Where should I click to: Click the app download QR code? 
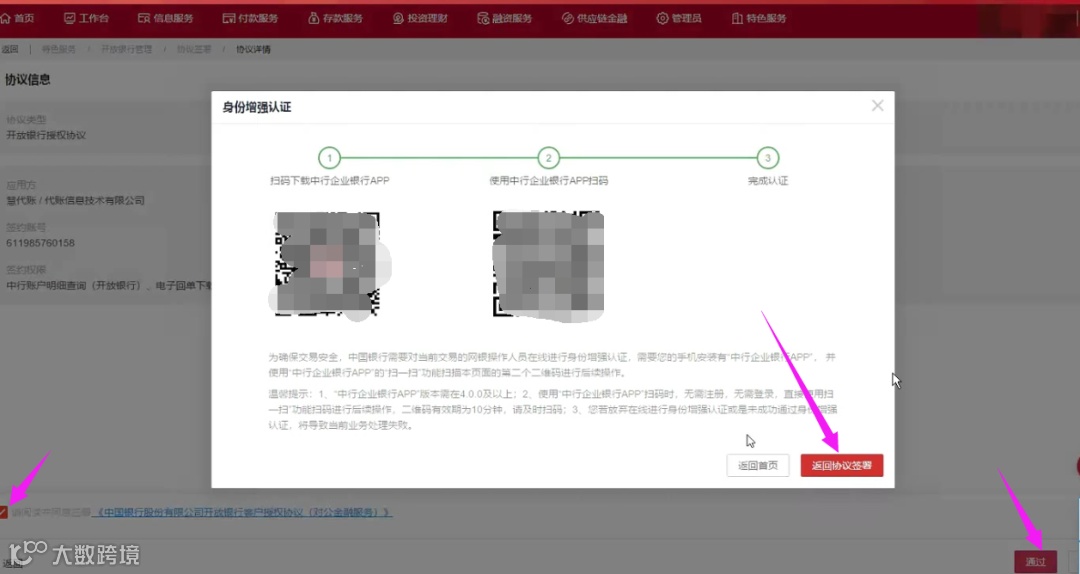click(x=328, y=264)
